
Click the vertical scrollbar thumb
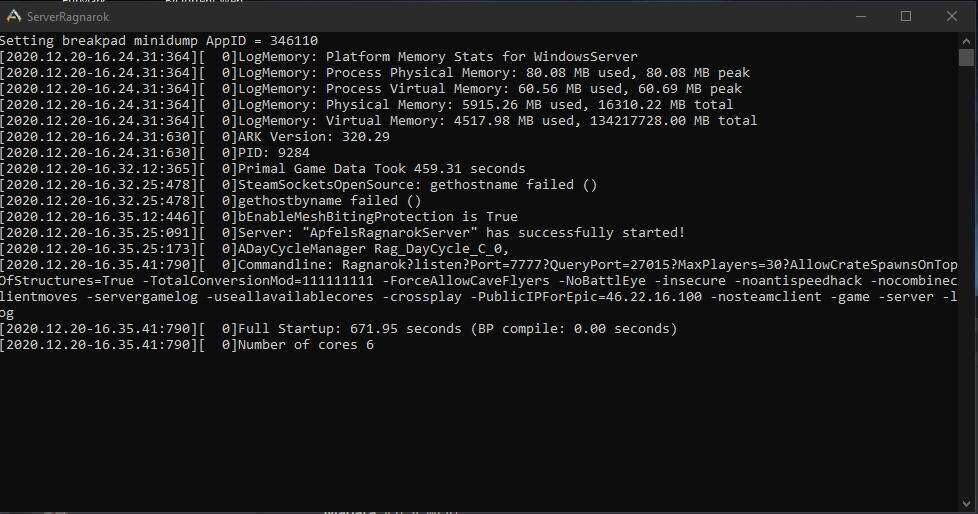pos(966,57)
